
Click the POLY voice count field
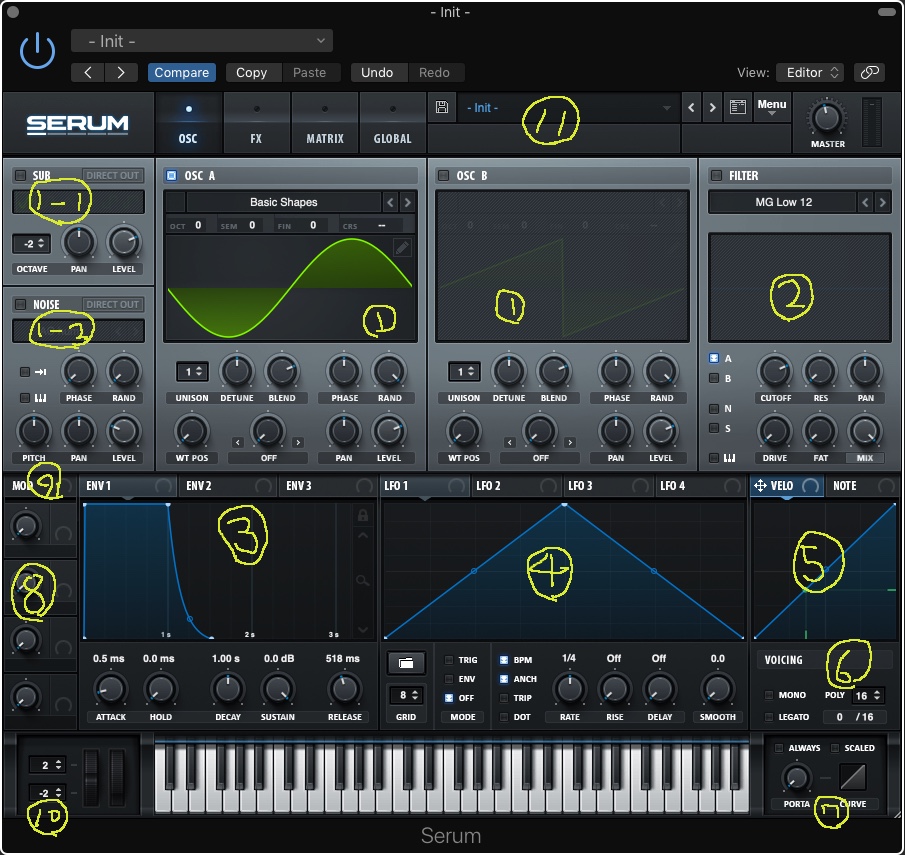coord(868,695)
